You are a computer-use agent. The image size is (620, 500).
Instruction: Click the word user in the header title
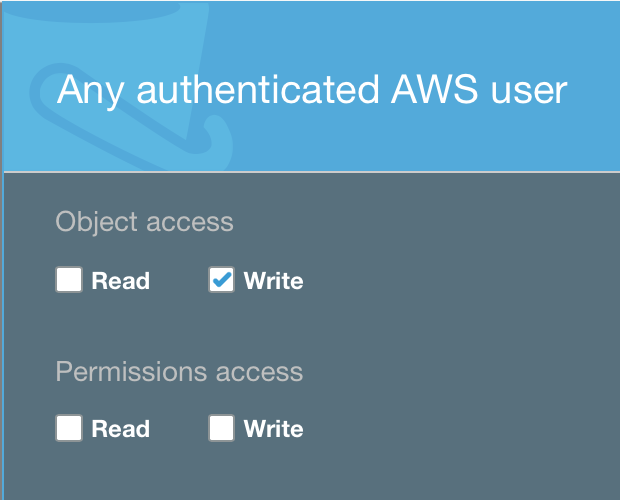pos(529,92)
